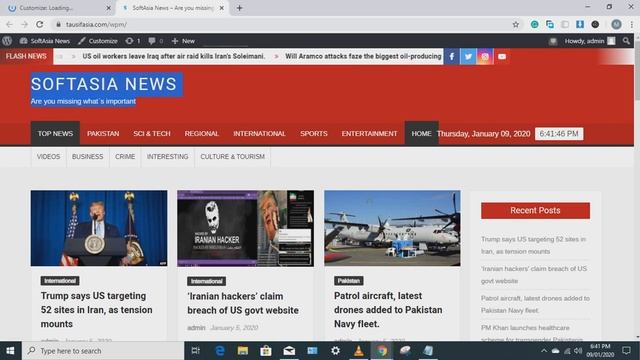640x360 pixels.
Task: Open recent post 'Iranian hackers' claim breach
Action: pos(533,275)
